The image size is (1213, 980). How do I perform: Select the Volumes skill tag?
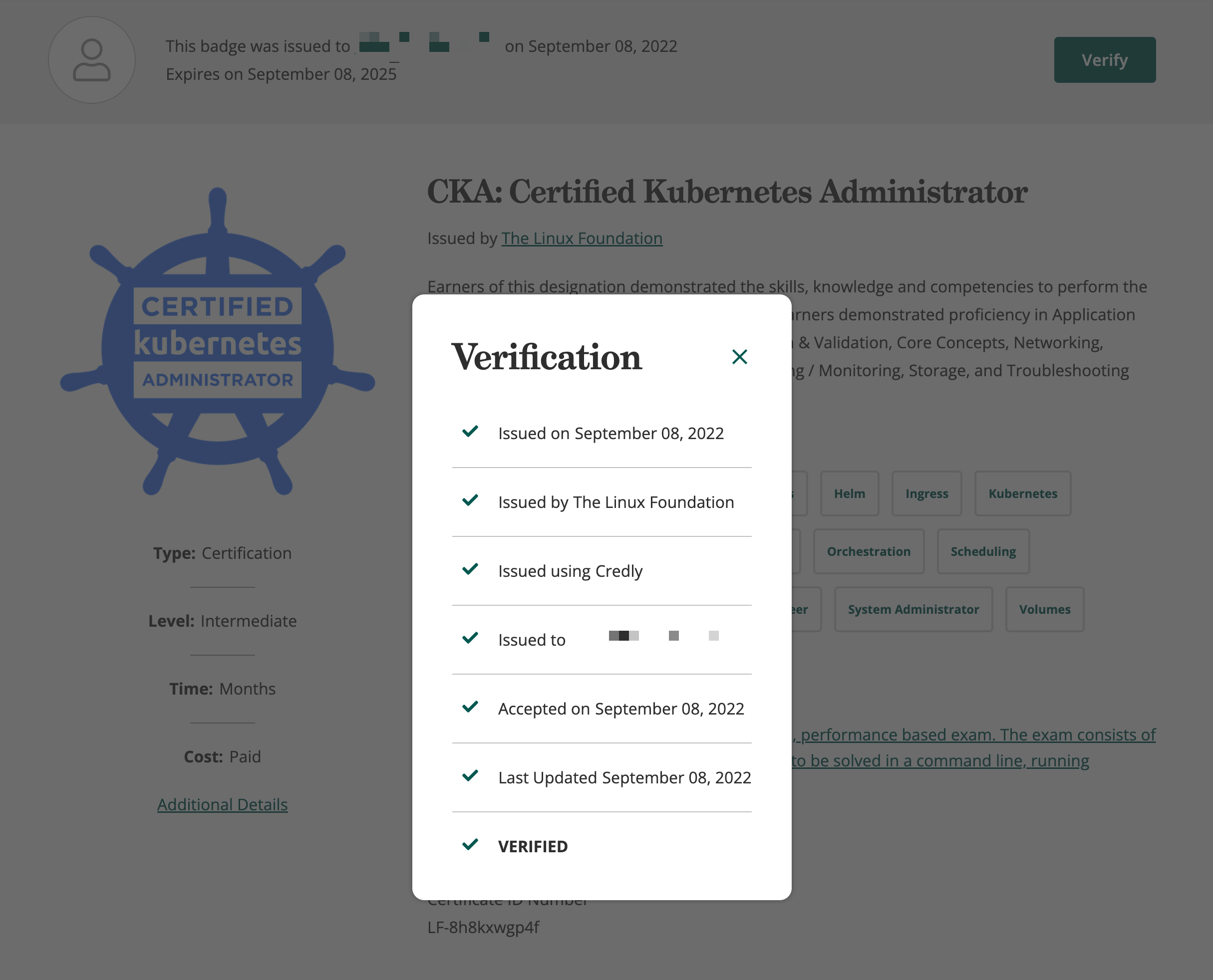click(x=1044, y=609)
